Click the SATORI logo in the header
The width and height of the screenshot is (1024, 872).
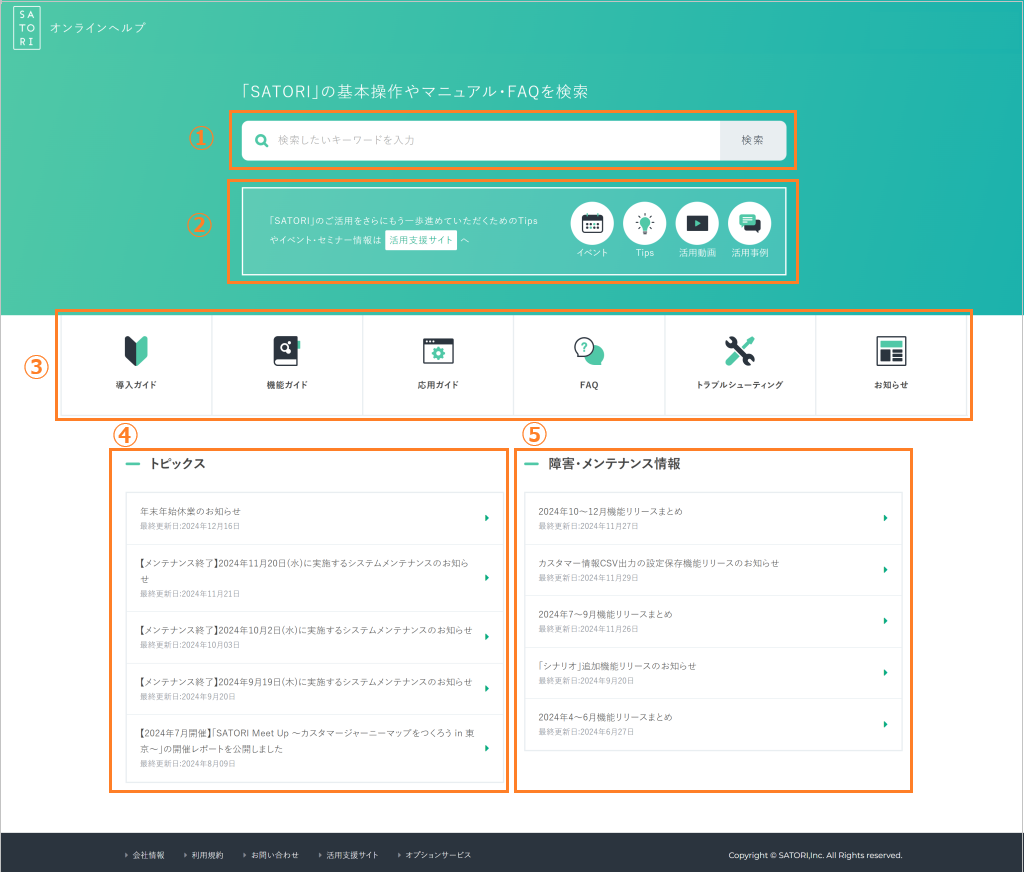click(x=27, y=28)
